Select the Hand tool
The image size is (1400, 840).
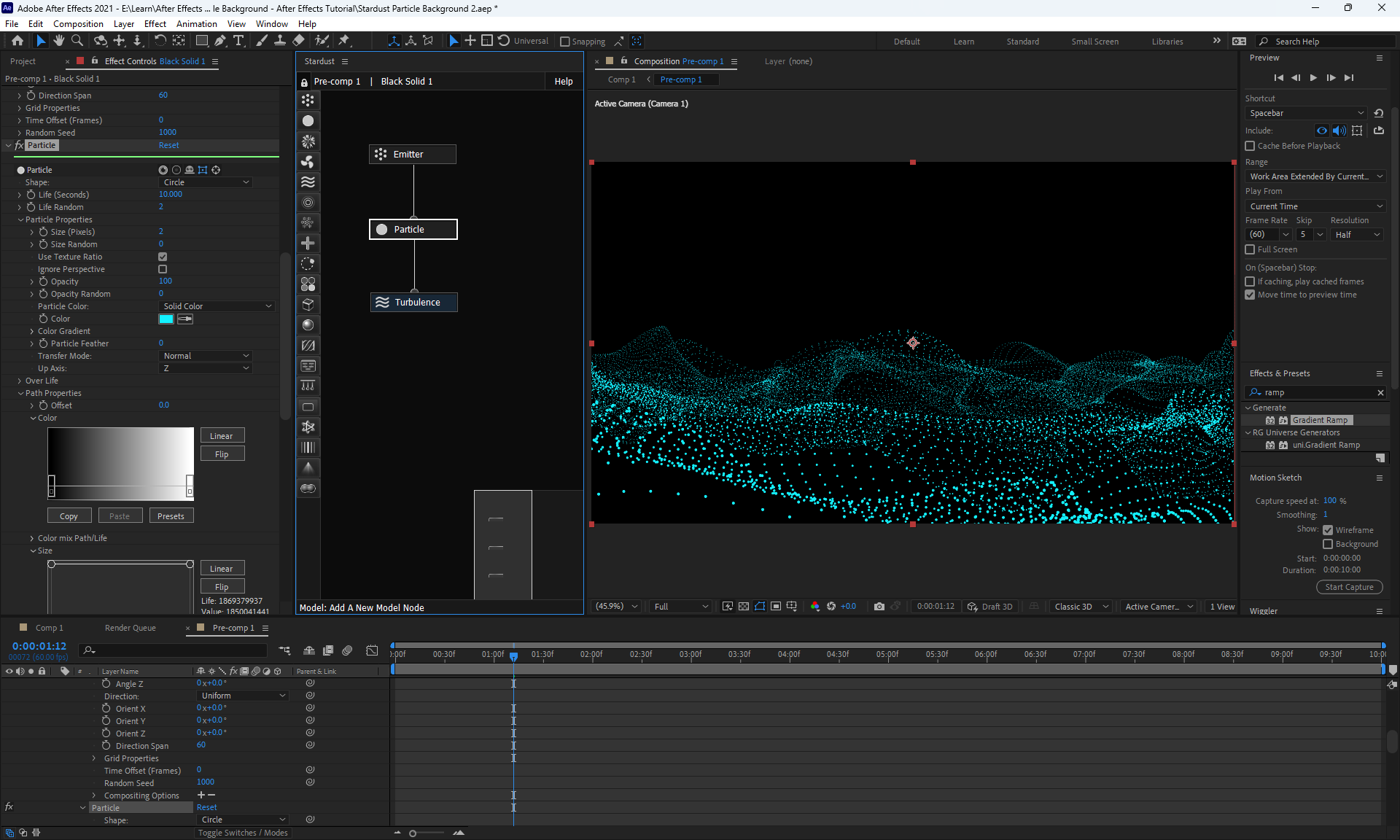point(59,41)
